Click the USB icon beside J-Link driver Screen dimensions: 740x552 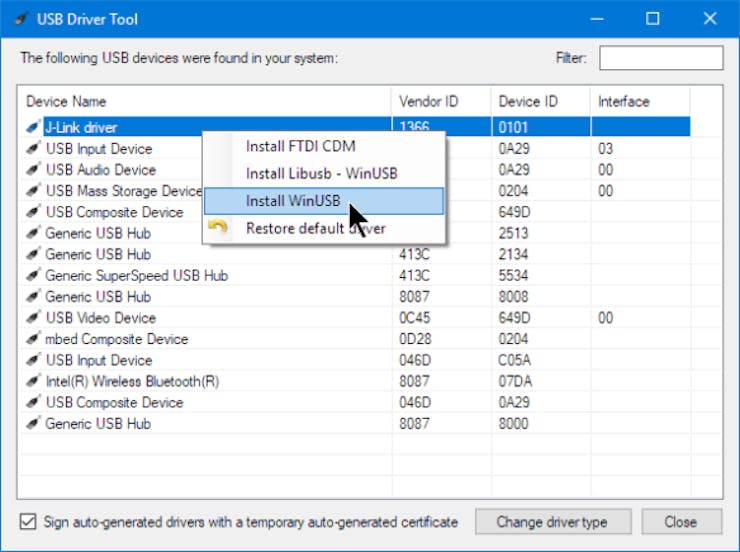34,128
